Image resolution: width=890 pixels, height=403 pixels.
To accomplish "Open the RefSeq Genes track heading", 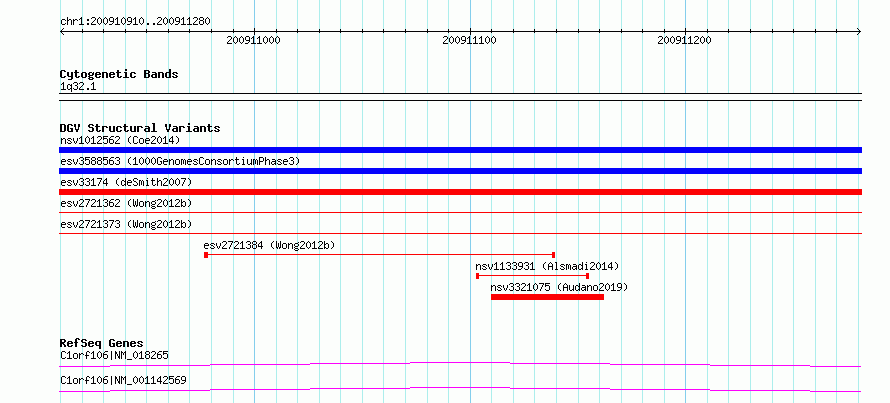I will tap(102, 343).
